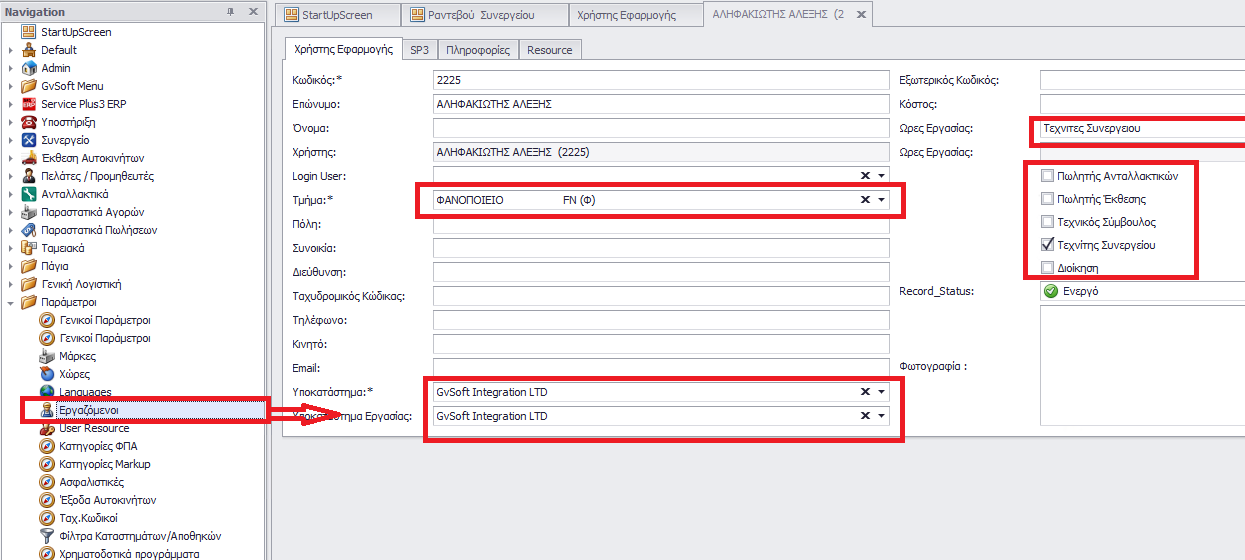Switch to the SP3 tab
The image size is (1245, 560).
[419, 50]
